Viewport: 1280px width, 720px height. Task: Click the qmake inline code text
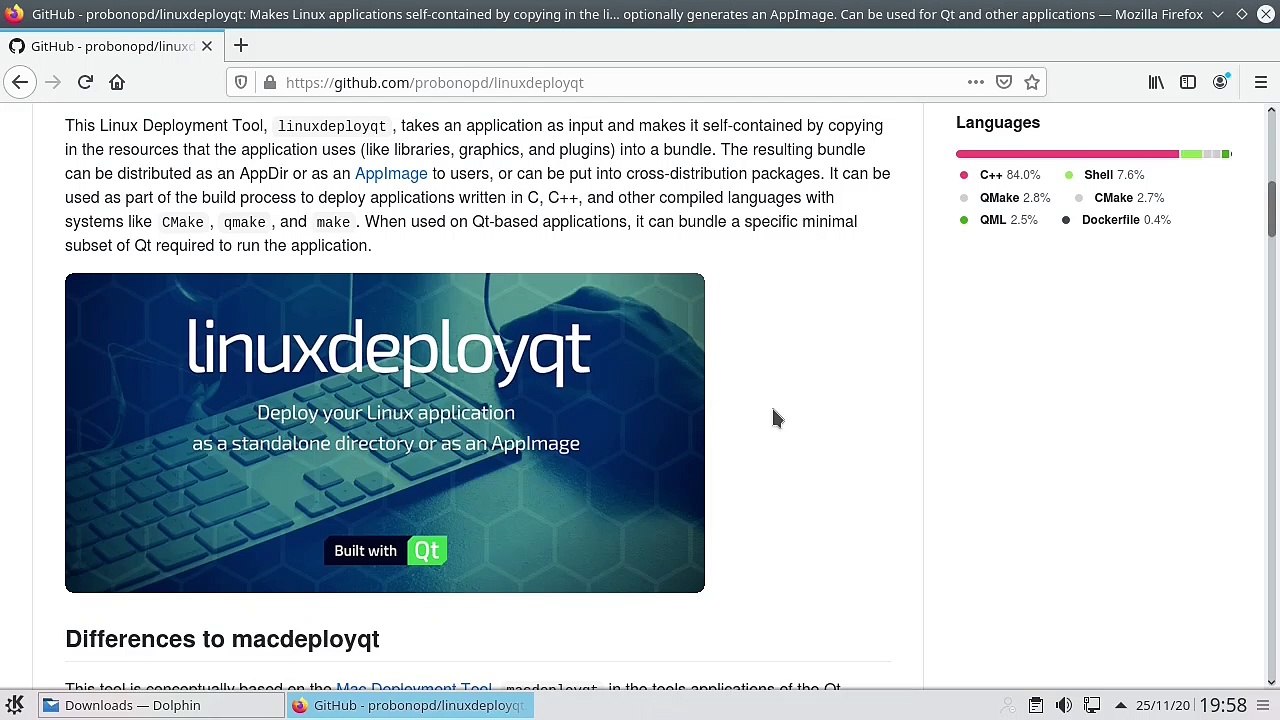(245, 222)
